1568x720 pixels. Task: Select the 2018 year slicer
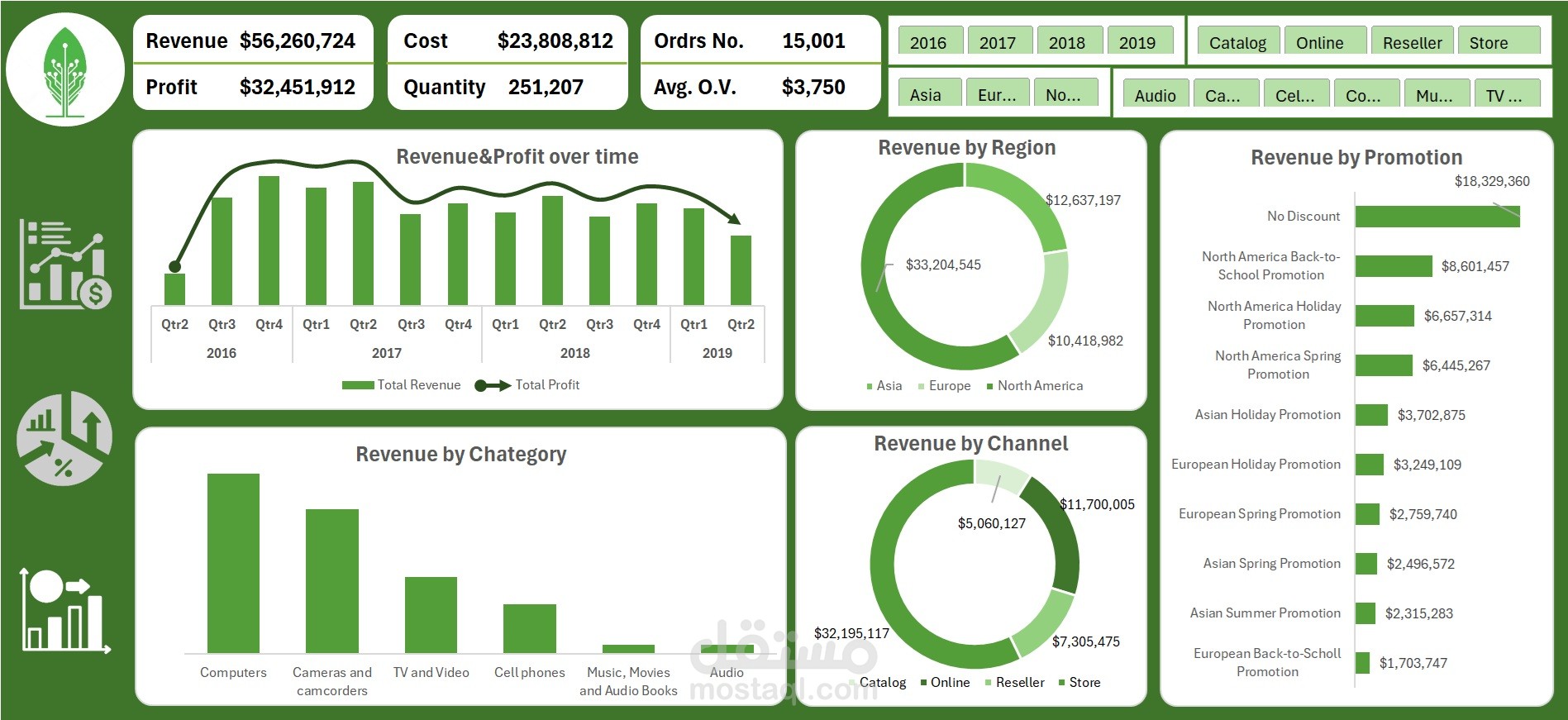point(1070,41)
